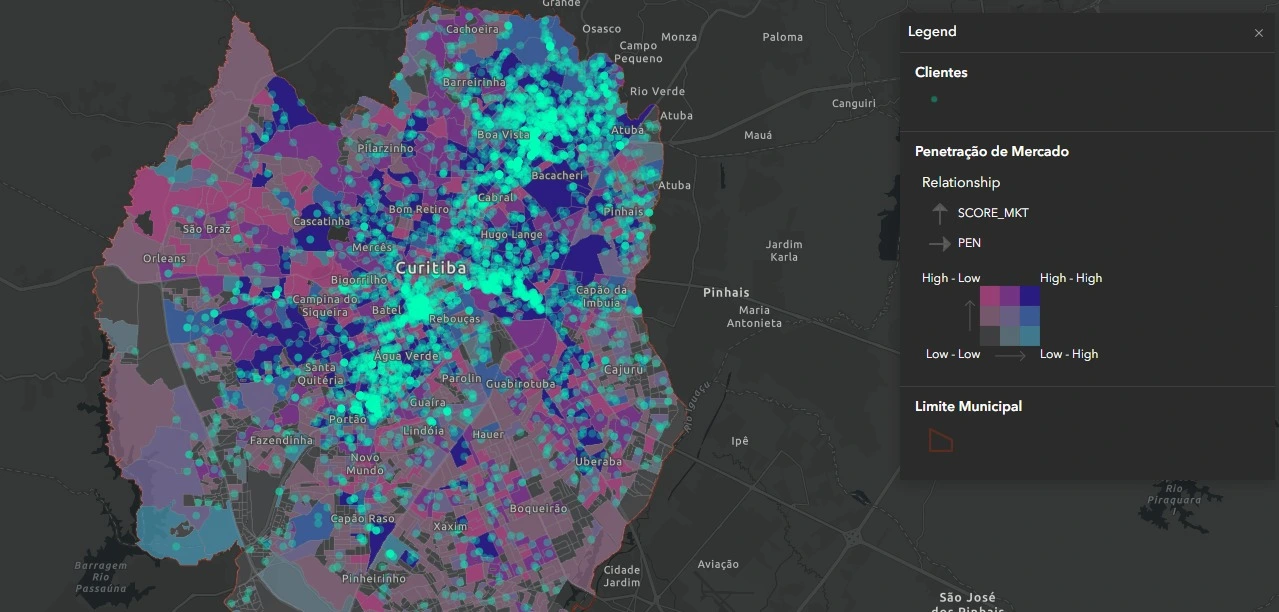Click the Boa Vista neighborhood label
The height and width of the screenshot is (612, 1279).
click(x=503, y=135)
